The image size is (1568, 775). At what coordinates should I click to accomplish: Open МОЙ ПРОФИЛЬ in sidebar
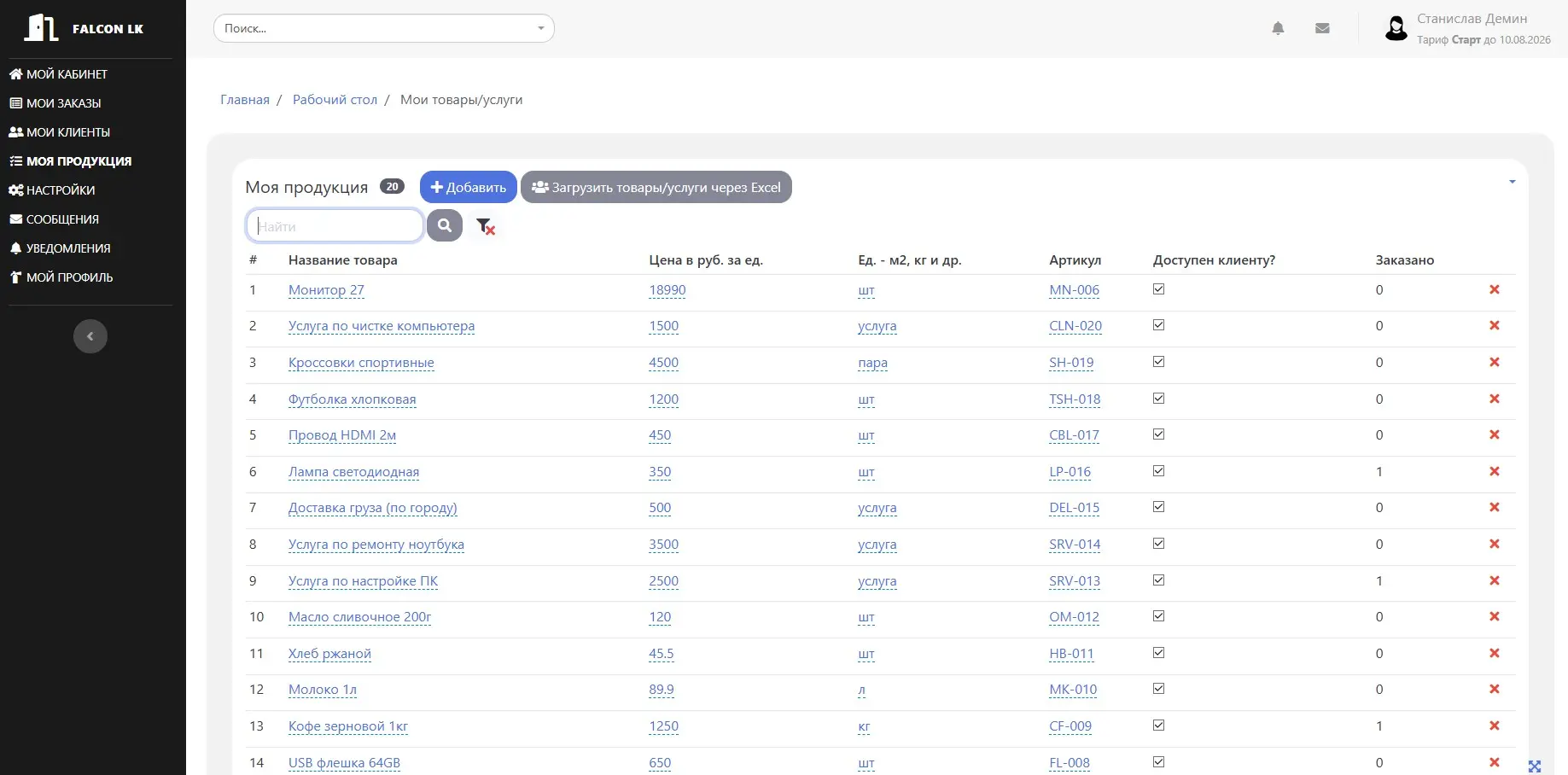pyautogui.click(x=61, y=277)
